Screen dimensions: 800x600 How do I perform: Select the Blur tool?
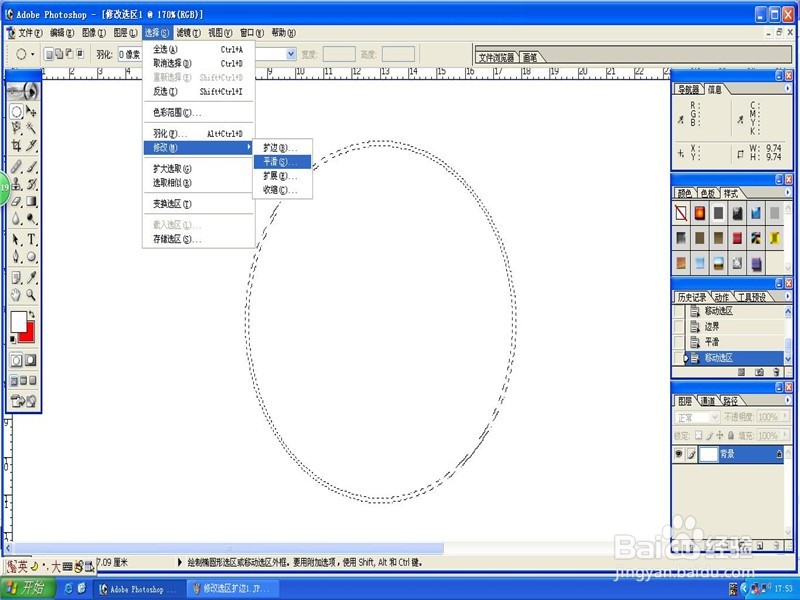tap(16, 218)
